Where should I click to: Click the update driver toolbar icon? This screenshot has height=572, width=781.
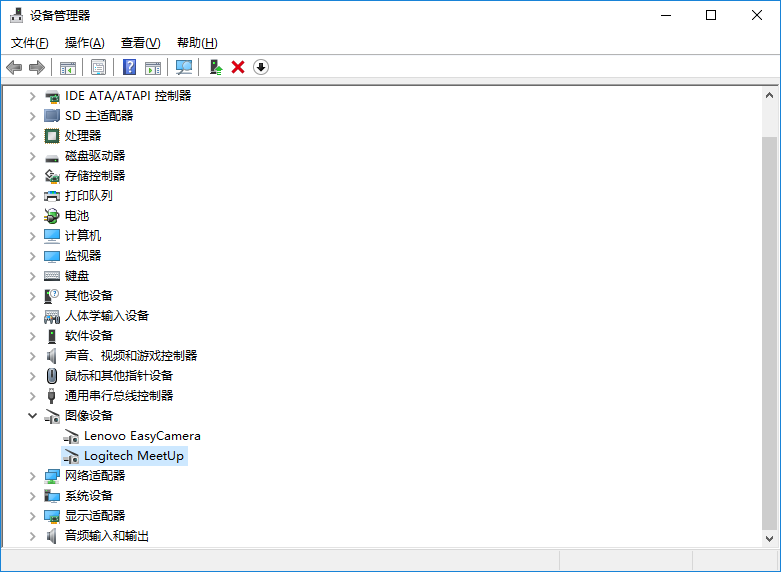(215, 67)
